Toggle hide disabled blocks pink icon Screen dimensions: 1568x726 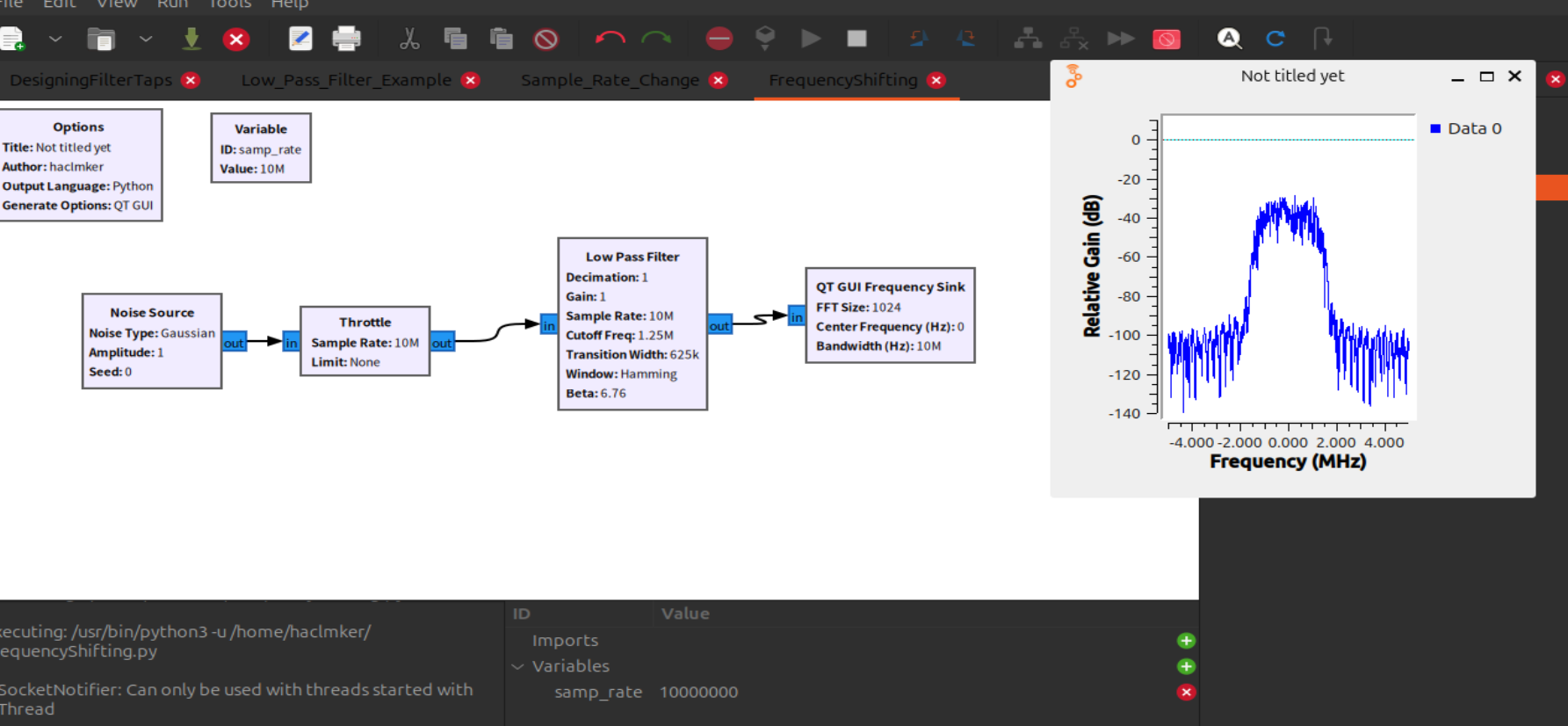[x=1166, y=39]
